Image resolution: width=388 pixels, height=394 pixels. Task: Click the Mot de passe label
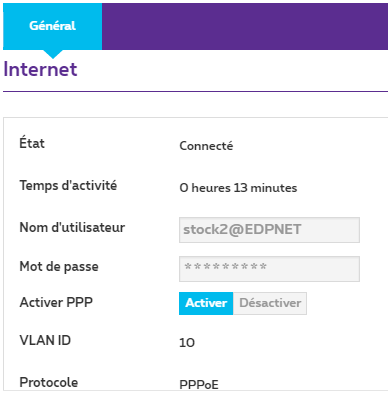(x=59, y=267)
